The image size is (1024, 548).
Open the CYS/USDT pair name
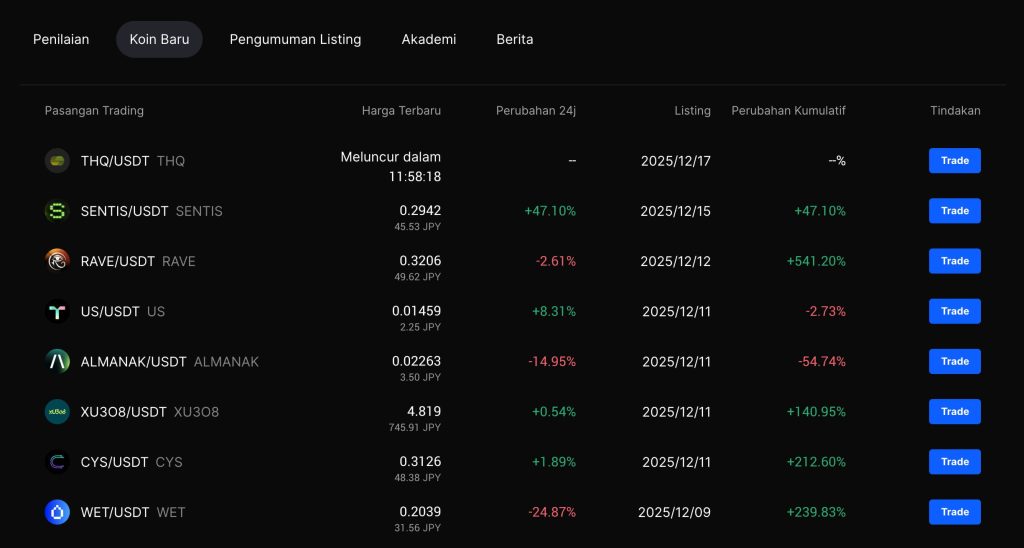click(114, 462)
